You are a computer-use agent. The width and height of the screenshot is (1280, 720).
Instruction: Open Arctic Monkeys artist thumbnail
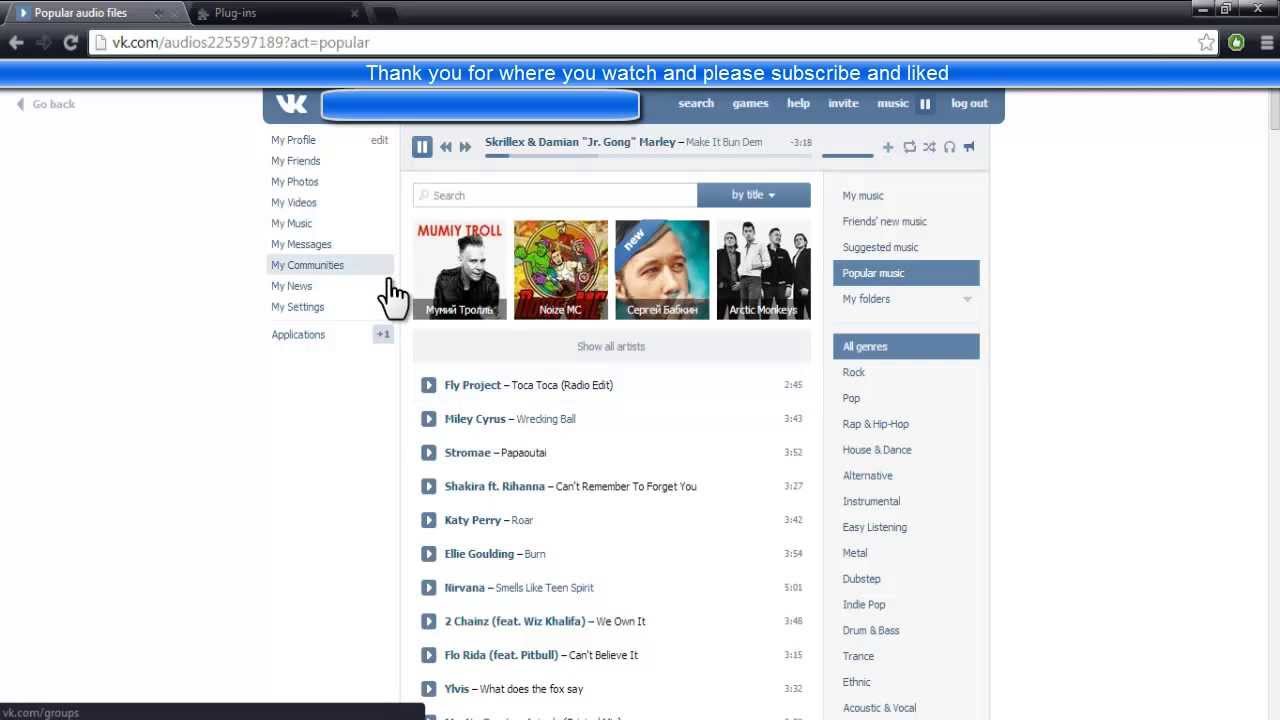(x=763, y=270)
